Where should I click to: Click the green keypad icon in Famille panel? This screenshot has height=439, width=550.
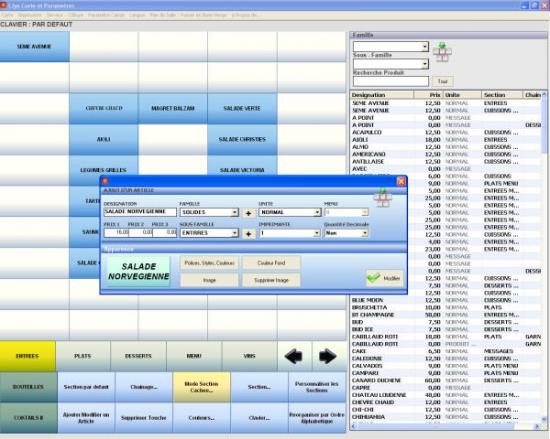click(442, 52)
